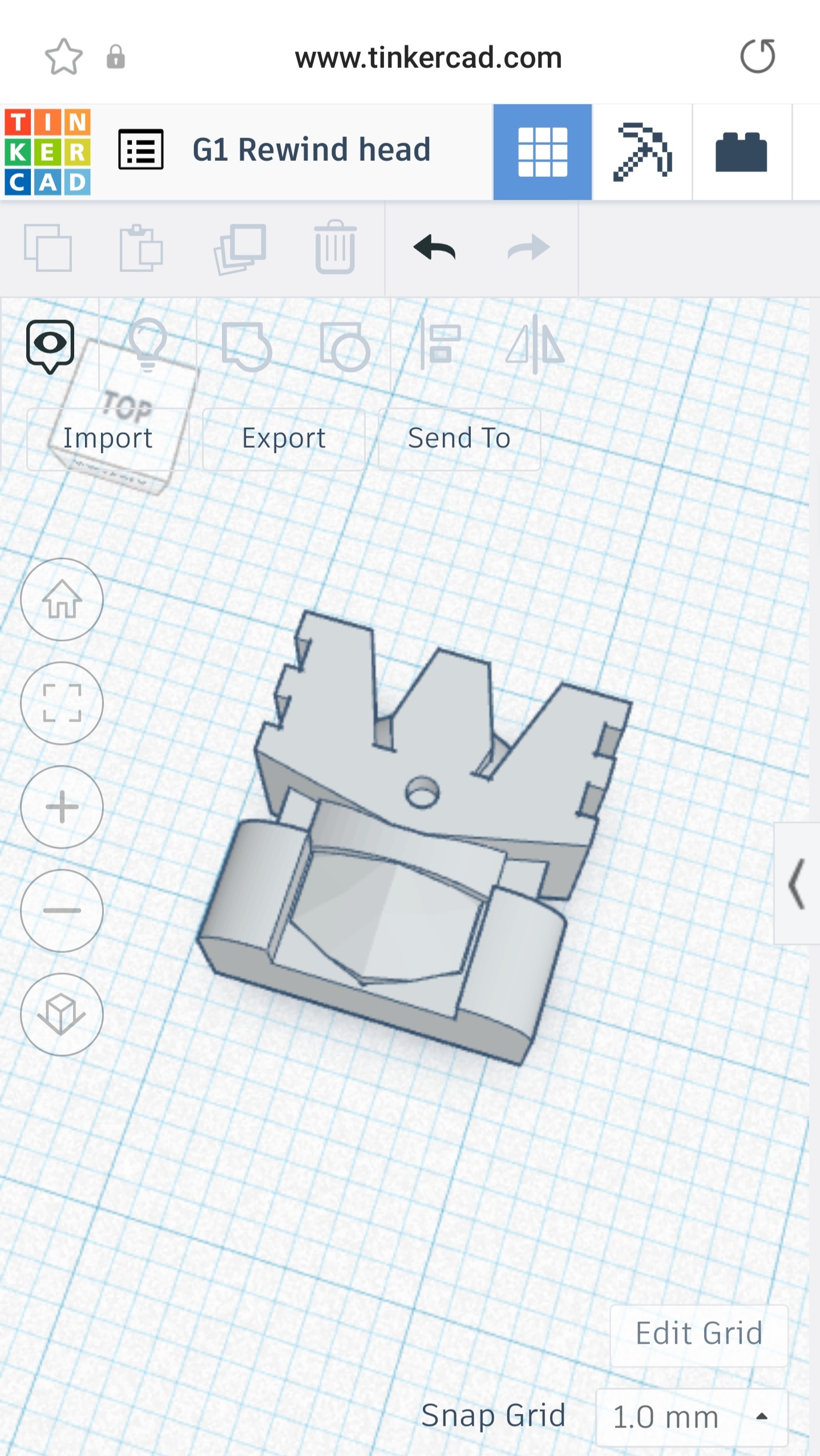The width and height of the screenshot is (820, 1456).
Task: Switch to 3D design grid view
Action: (x=542, y=152)
